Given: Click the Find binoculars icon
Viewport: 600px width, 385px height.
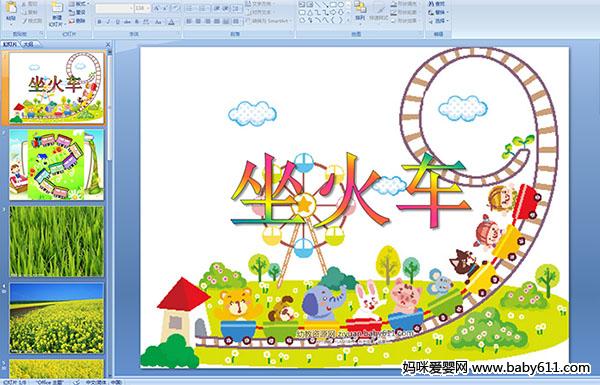Looking at the screenshot, I should (x=437, y=4).
